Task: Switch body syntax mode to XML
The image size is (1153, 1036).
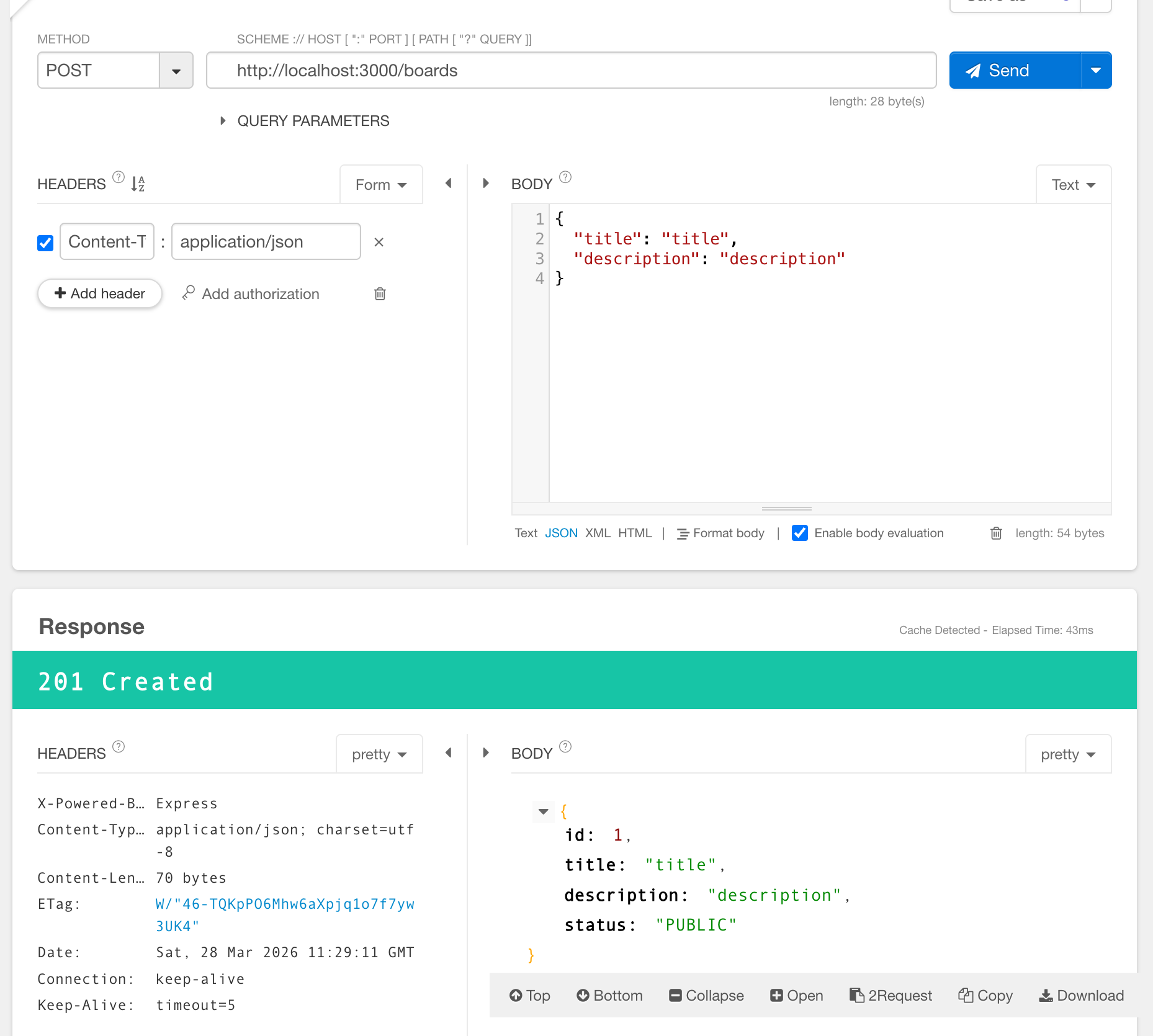Action: tap(598, 533)
